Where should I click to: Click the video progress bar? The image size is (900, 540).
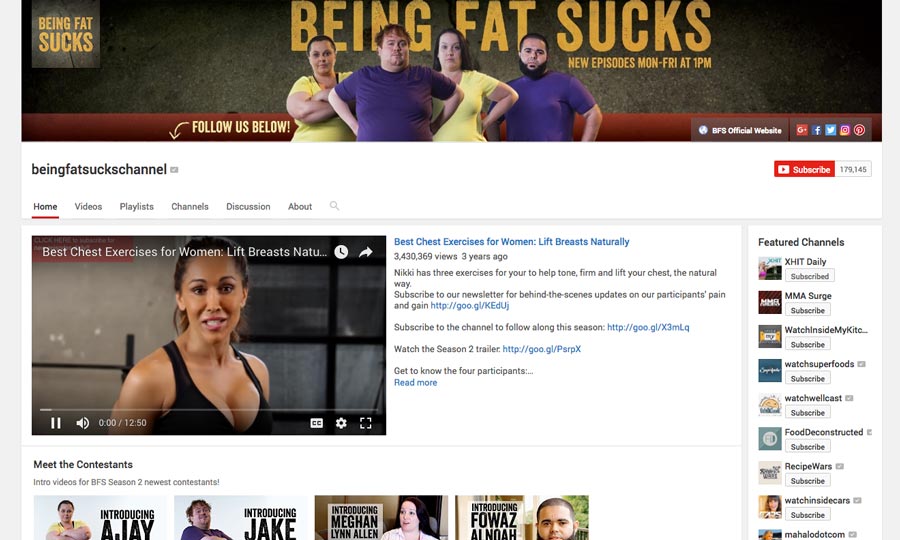point(209,410)
